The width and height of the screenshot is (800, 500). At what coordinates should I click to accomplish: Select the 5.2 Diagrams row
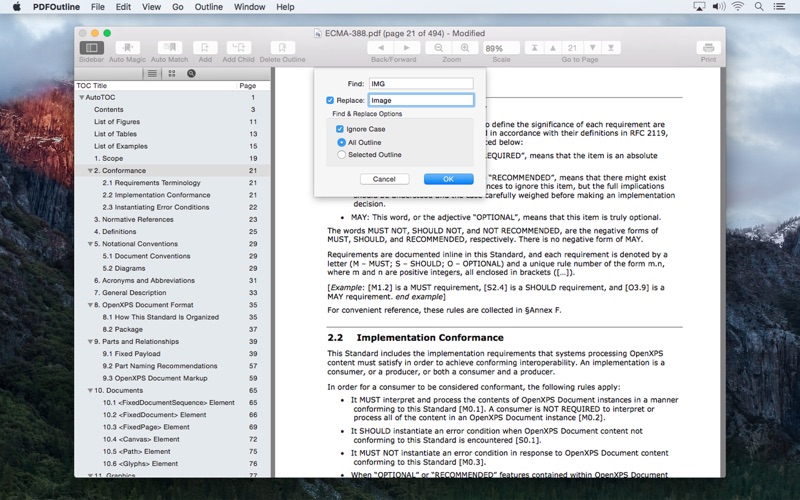(172, 268)
